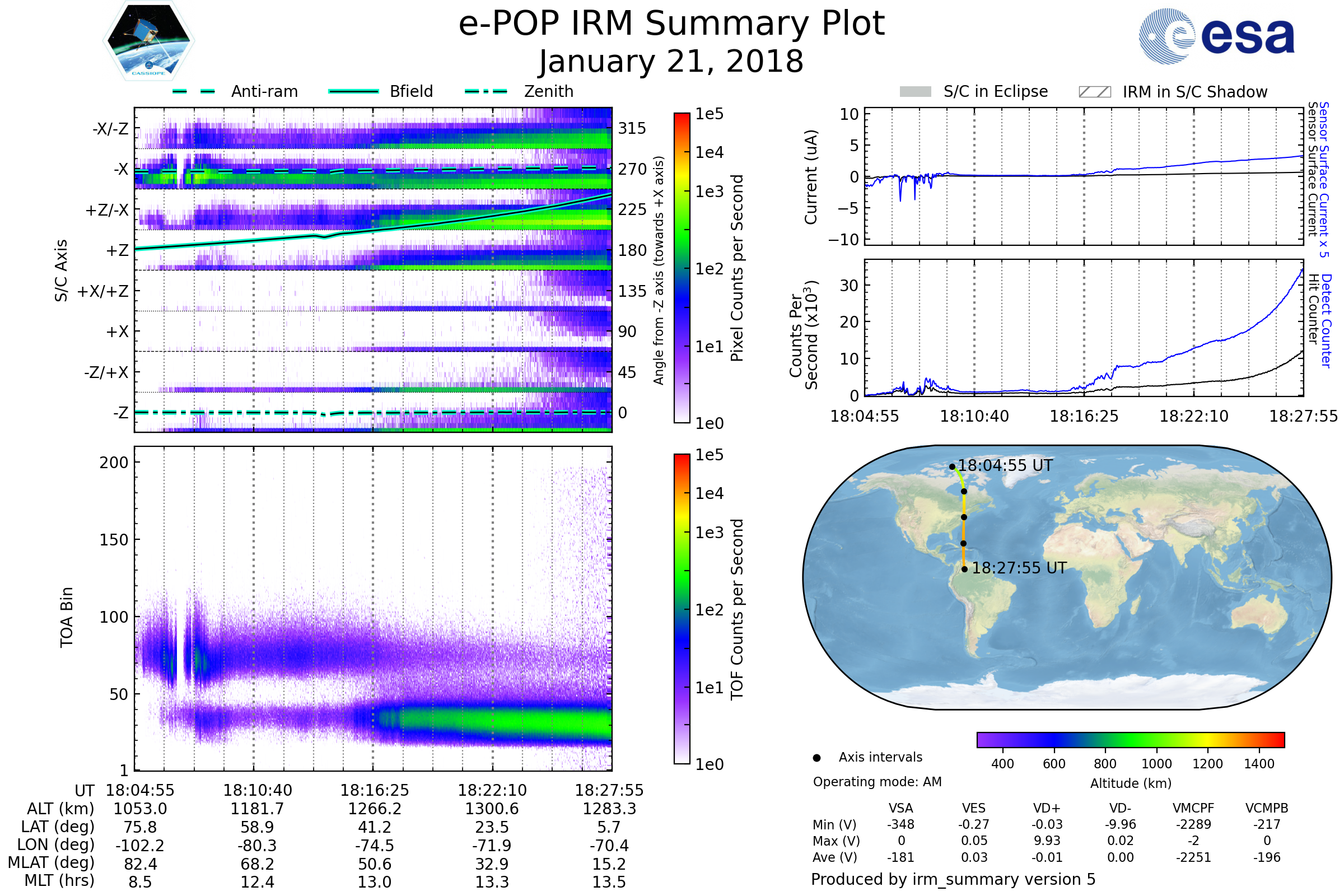Click the VSA column header
The image size is (1344, 896).
coord(900,808)
